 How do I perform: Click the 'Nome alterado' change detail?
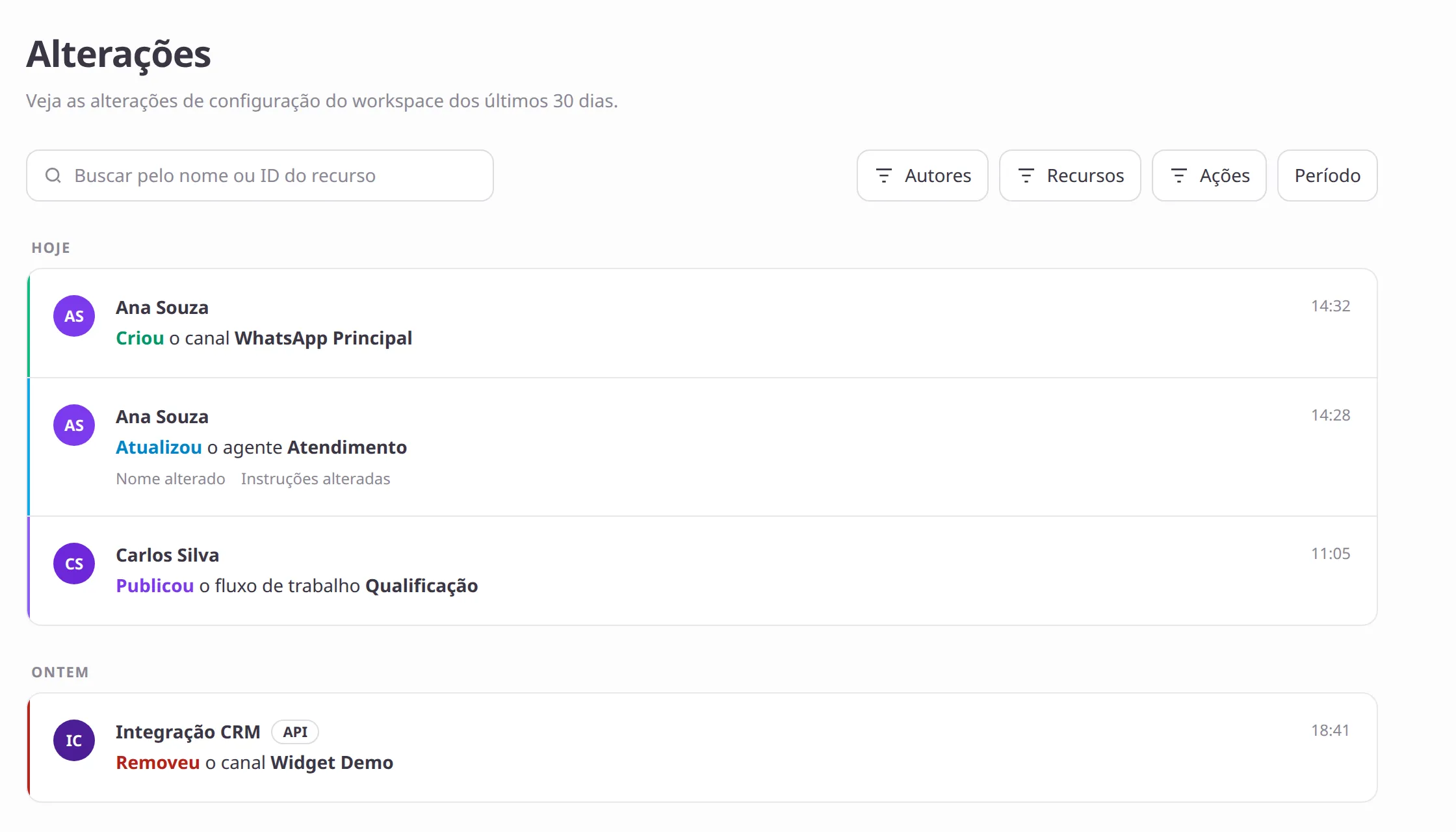[x=171, y=479]
